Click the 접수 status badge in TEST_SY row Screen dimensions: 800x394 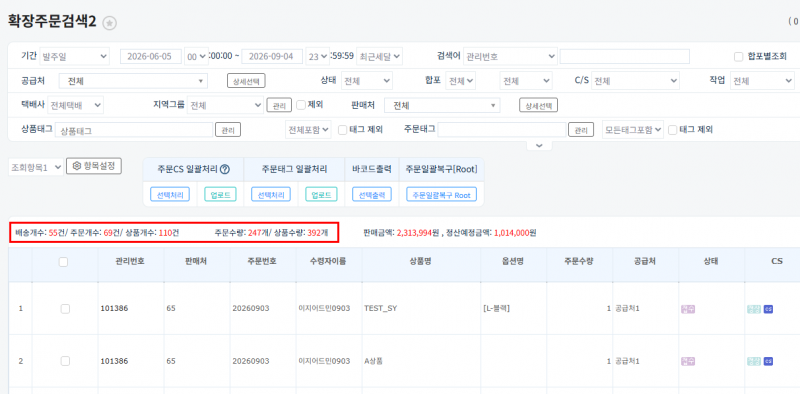click(x=688, y=309)
